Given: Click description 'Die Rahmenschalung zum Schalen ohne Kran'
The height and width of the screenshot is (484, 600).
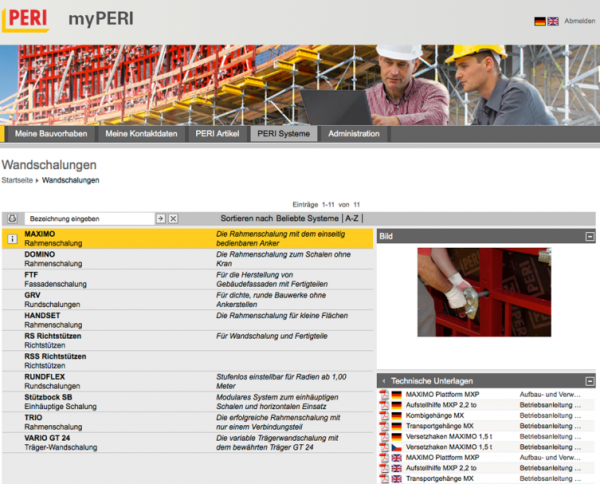Looking at the screenshot, I should pos(284,259).
